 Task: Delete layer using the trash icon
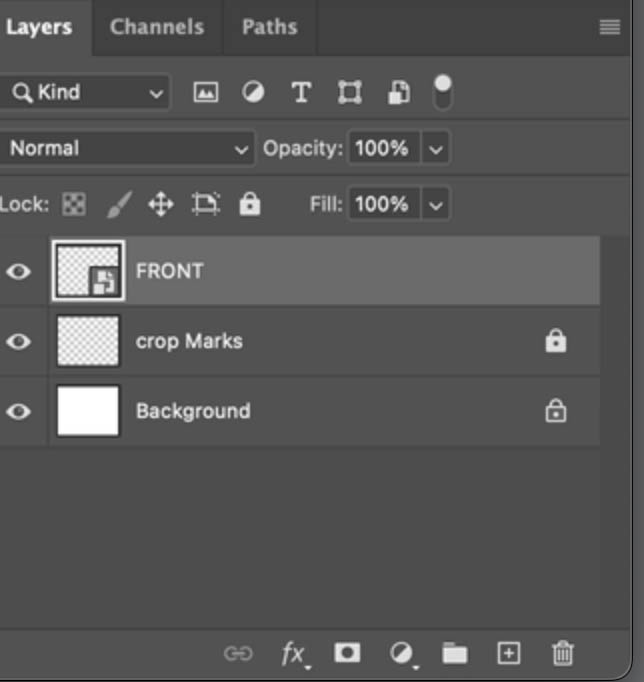tap(563, 653)
